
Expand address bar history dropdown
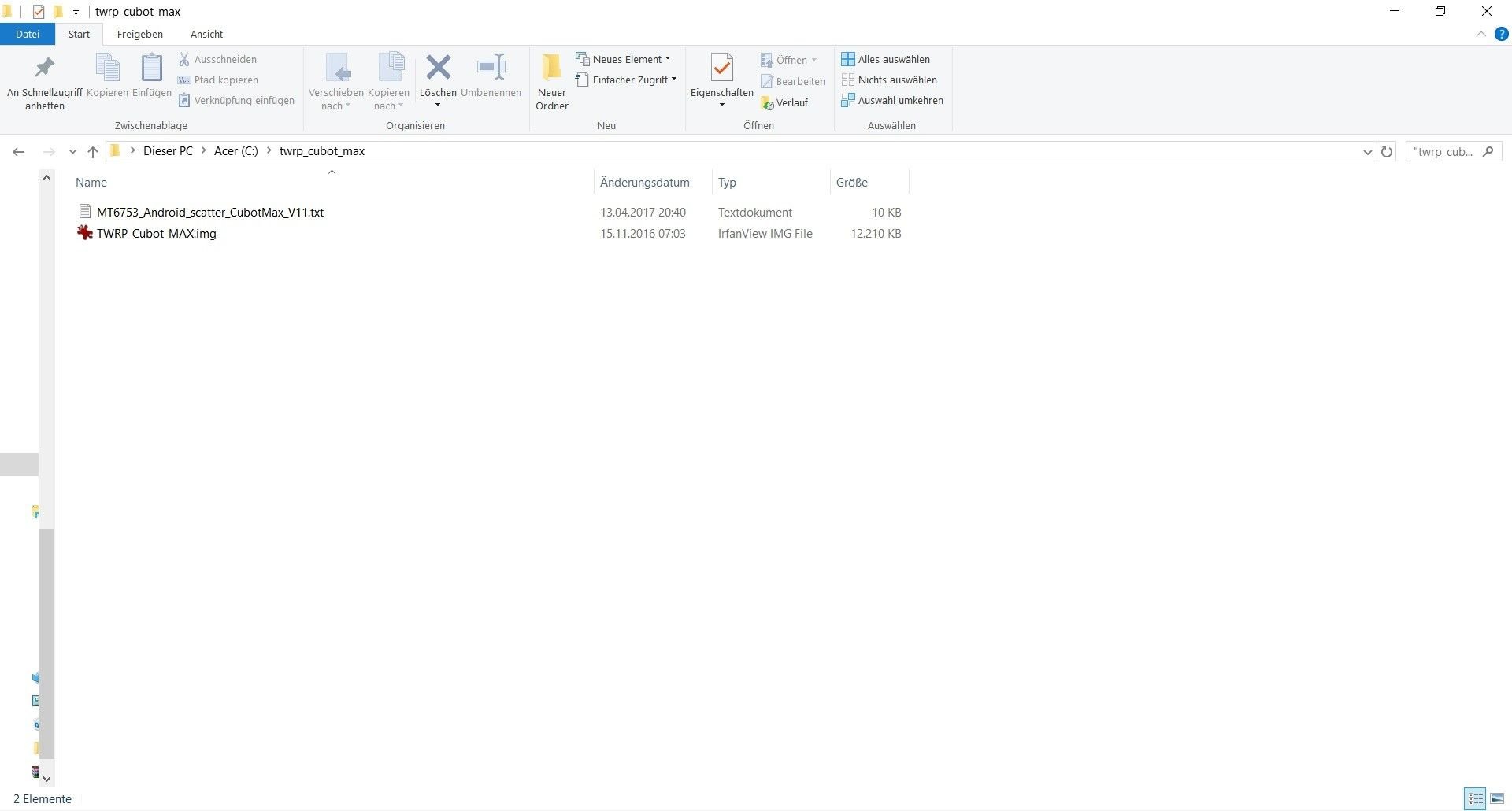[x=1367, y=151]
